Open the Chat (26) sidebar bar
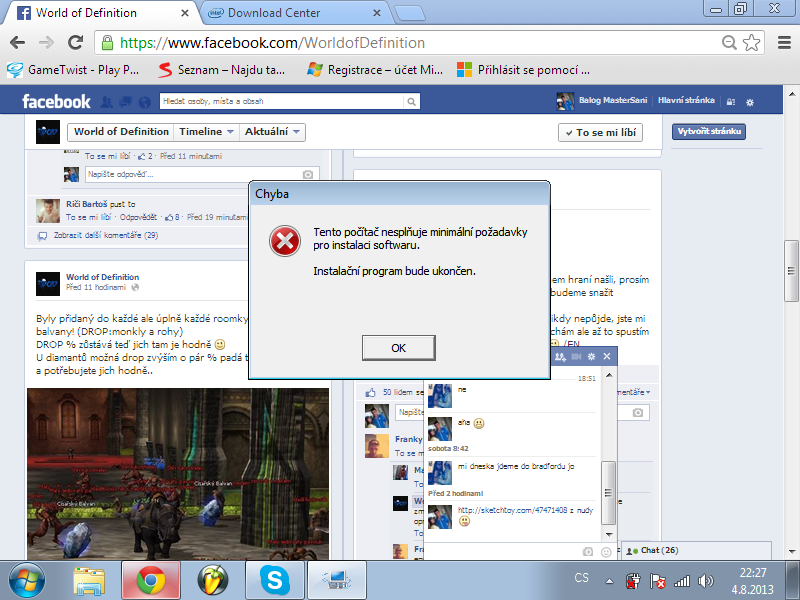The image size is (800, 600). (x=695, y=551)
